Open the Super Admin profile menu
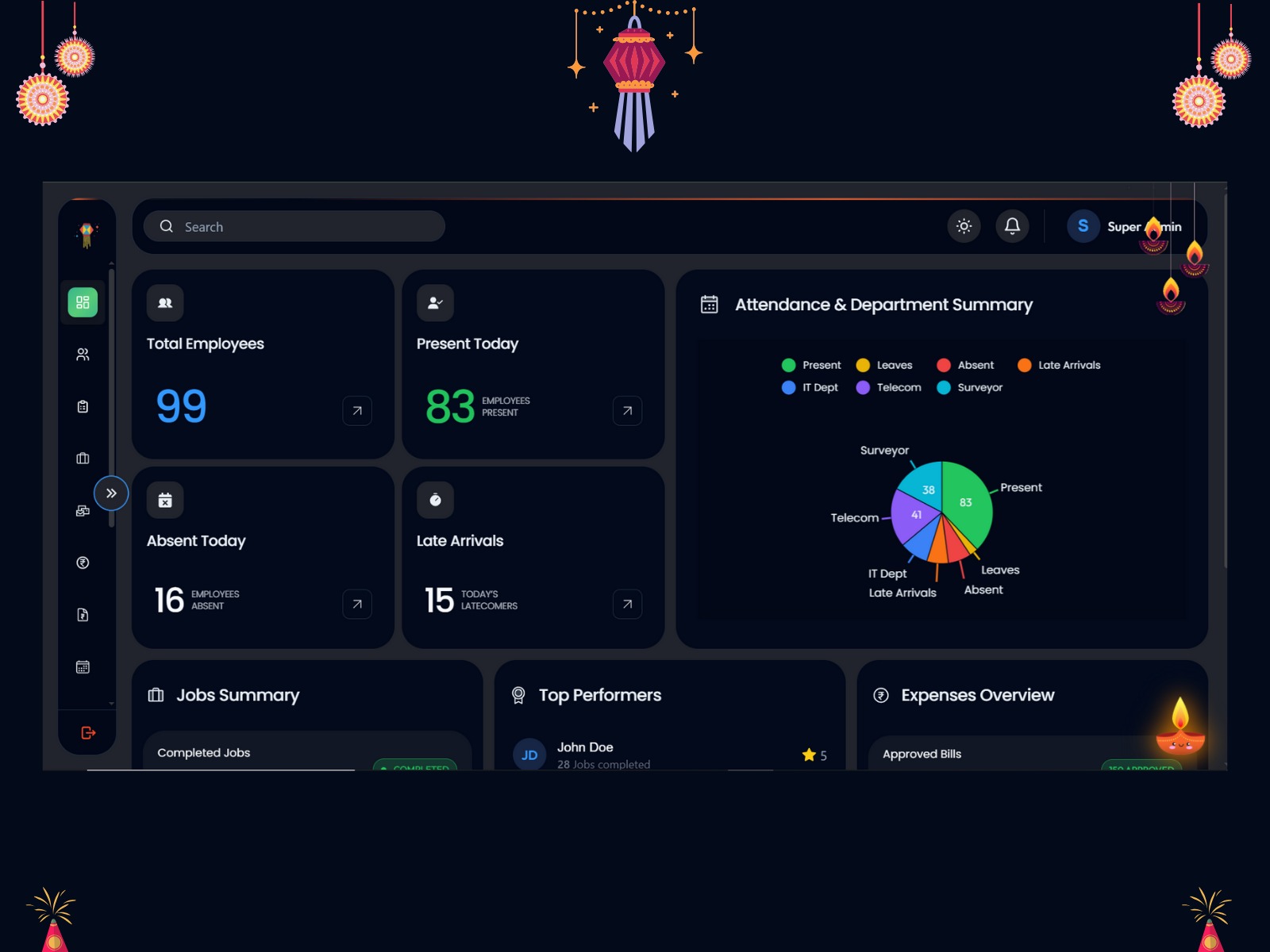 (1124, 227)
